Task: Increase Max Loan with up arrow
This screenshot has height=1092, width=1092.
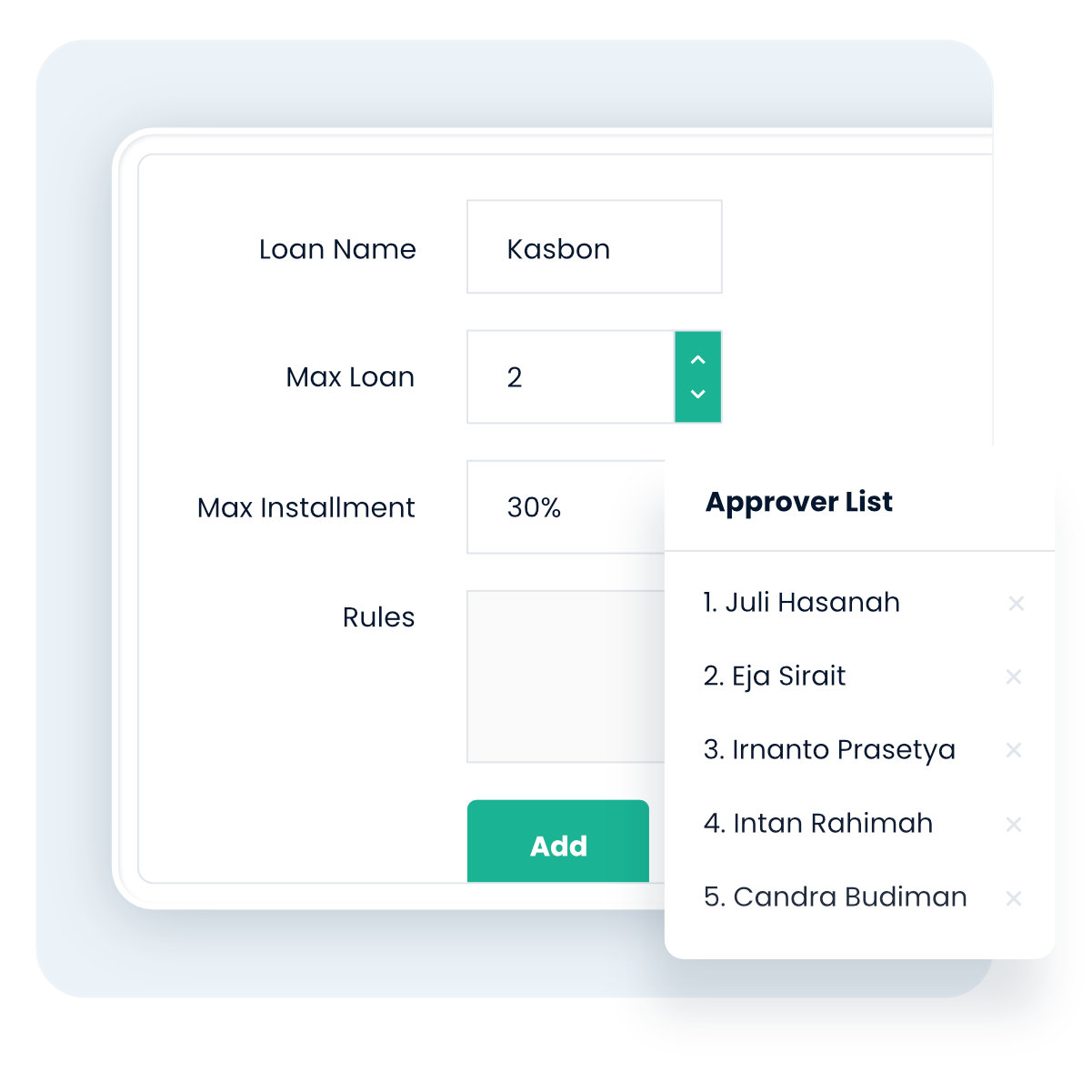Action: pyautogui.click(x=697, y=360)
